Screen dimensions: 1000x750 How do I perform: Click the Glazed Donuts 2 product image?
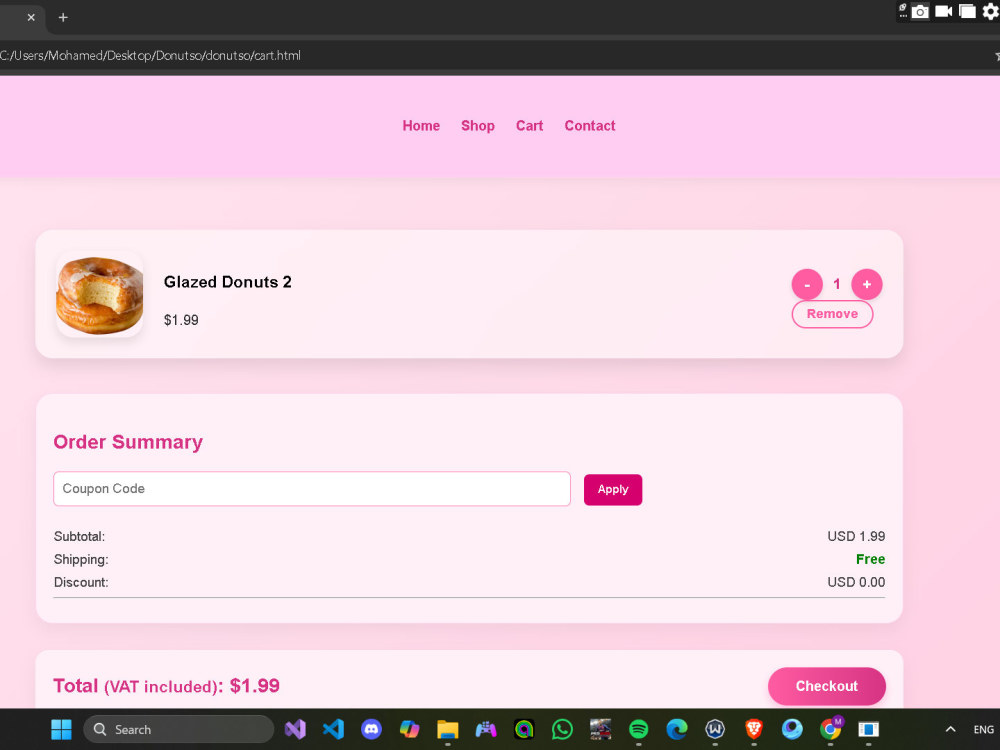pos(99,294)
